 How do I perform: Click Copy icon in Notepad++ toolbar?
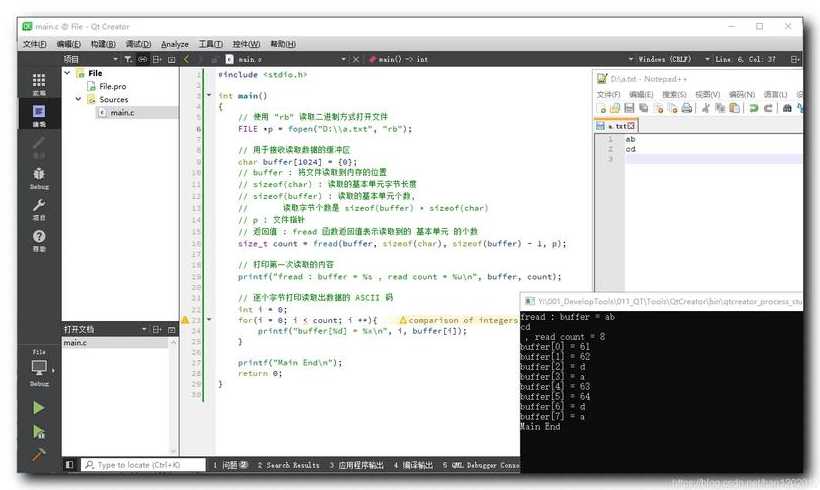click(x=720, y=108)
